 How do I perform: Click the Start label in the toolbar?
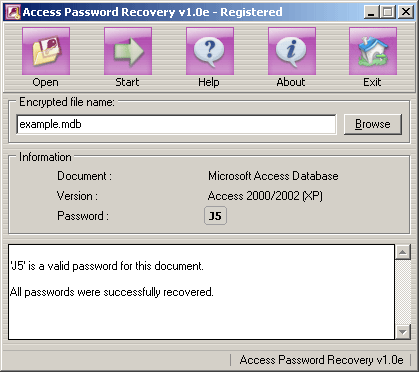pyautogui.click(x=127, y=82)
